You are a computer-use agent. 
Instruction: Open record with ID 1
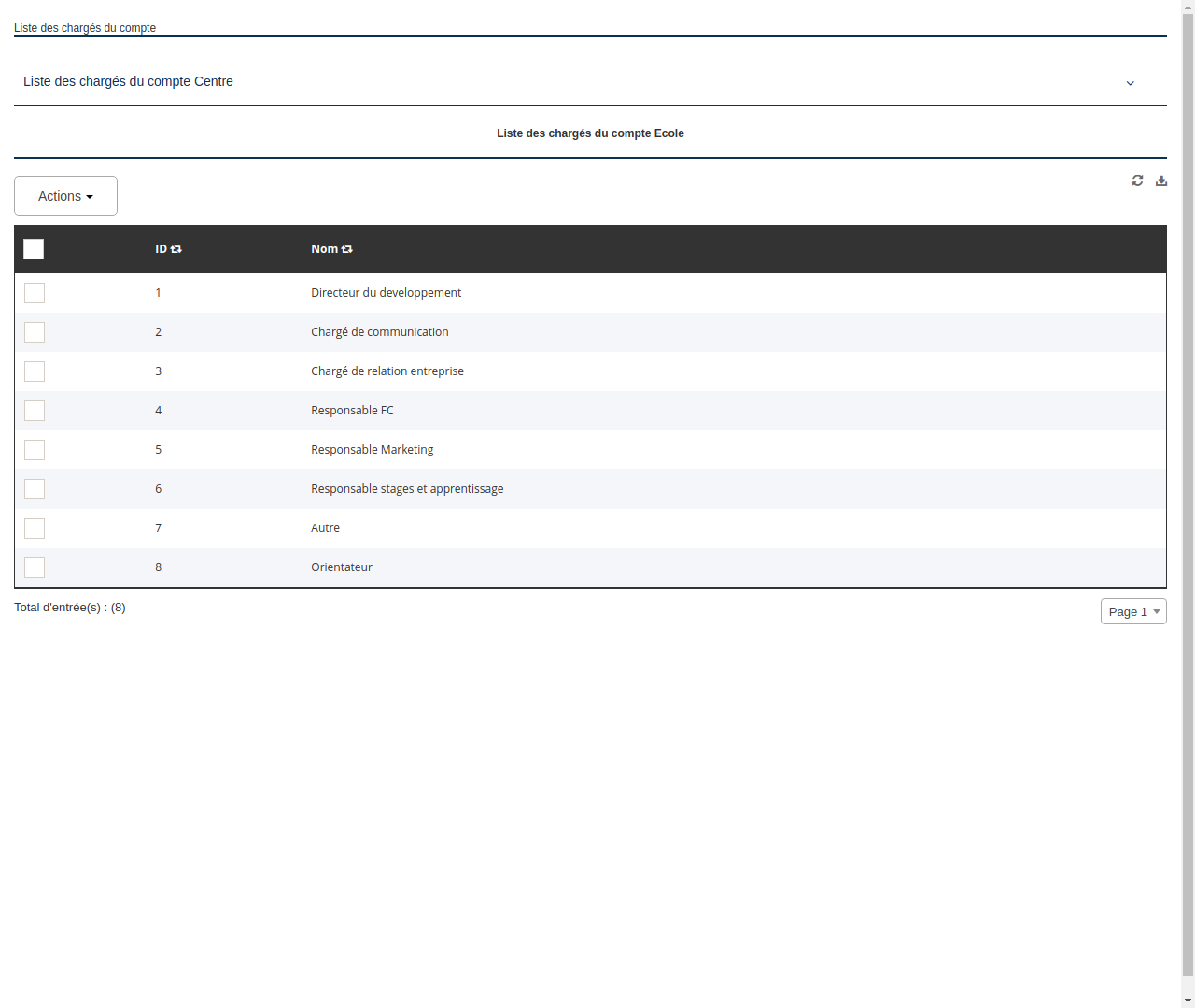[159, 292]
